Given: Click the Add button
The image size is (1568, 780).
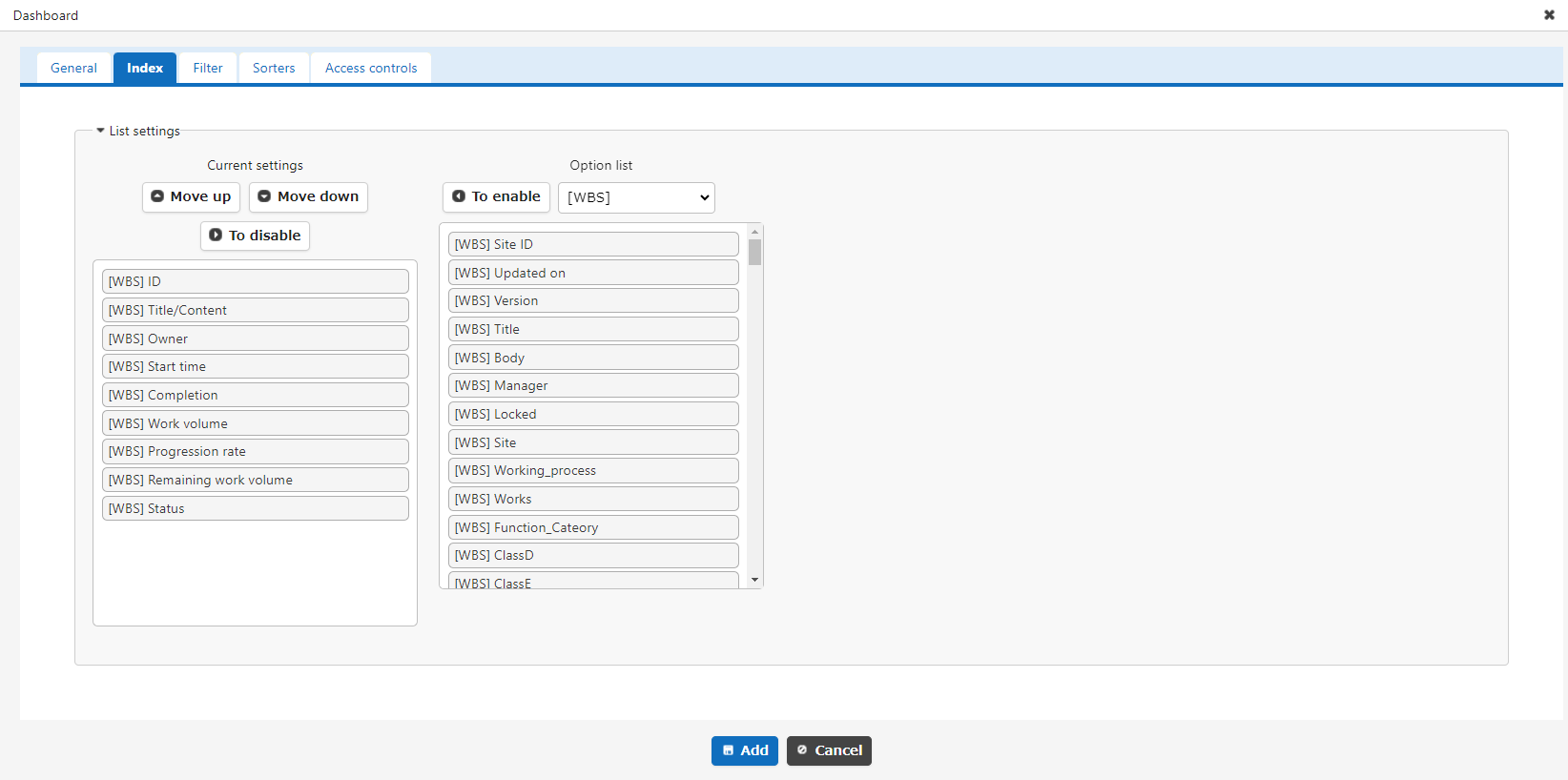Looking at the screenshot, I should (x=745, y=750).
